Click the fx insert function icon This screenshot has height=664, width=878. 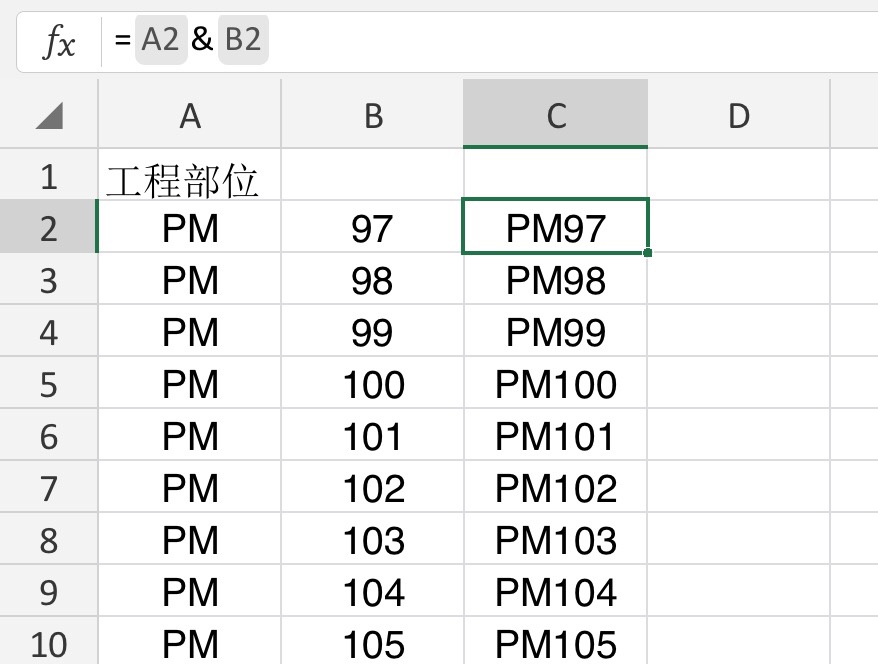(59, 42)
